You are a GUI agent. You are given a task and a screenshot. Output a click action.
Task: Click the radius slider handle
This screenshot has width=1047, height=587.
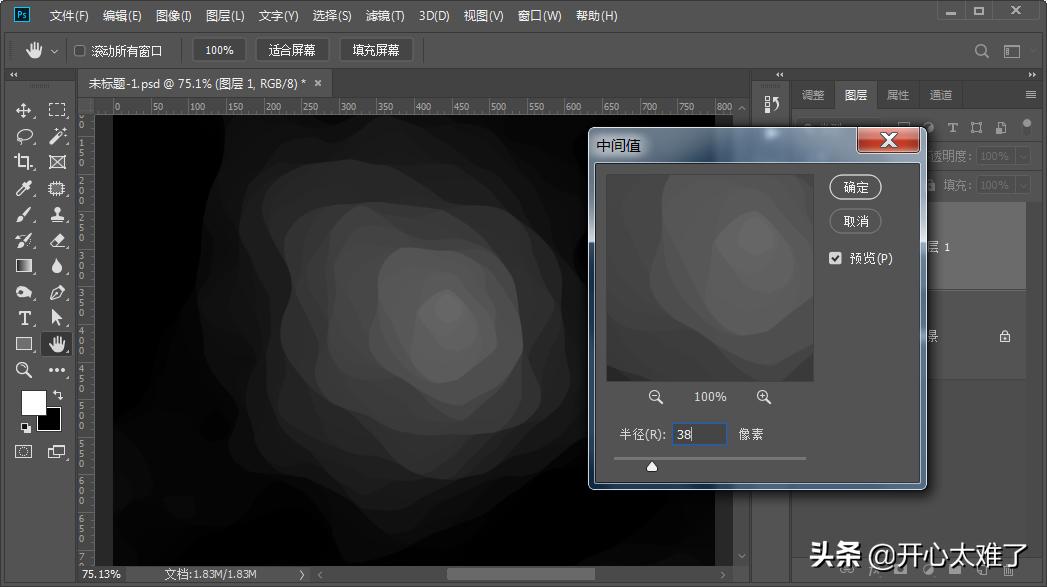coord(652,466)
